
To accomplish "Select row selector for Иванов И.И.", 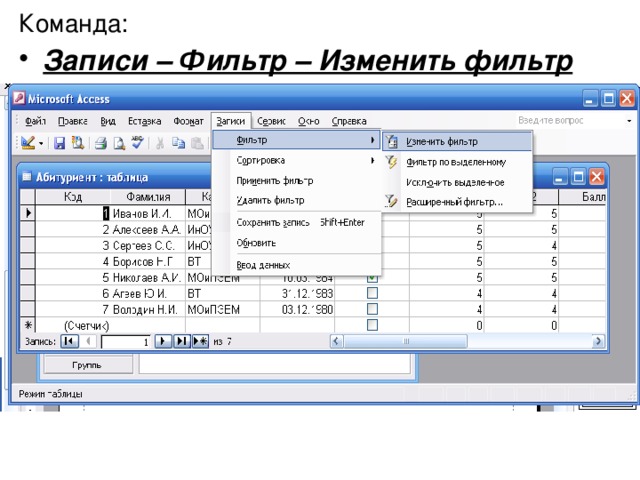I will coord(28,213).
